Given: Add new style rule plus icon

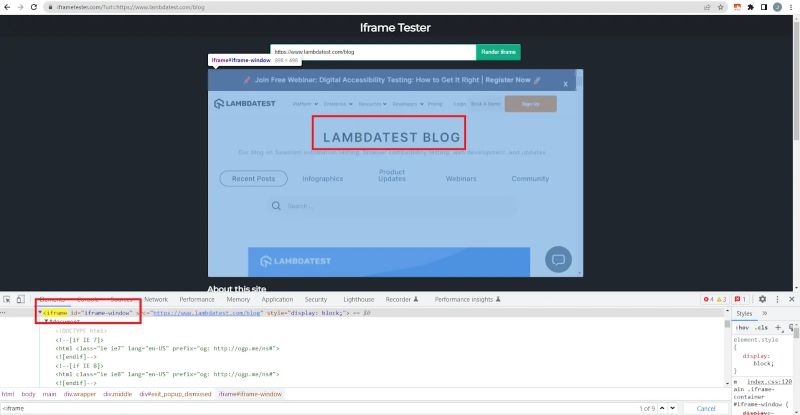Looking at the screenshot, I should (x=778, y=328).
